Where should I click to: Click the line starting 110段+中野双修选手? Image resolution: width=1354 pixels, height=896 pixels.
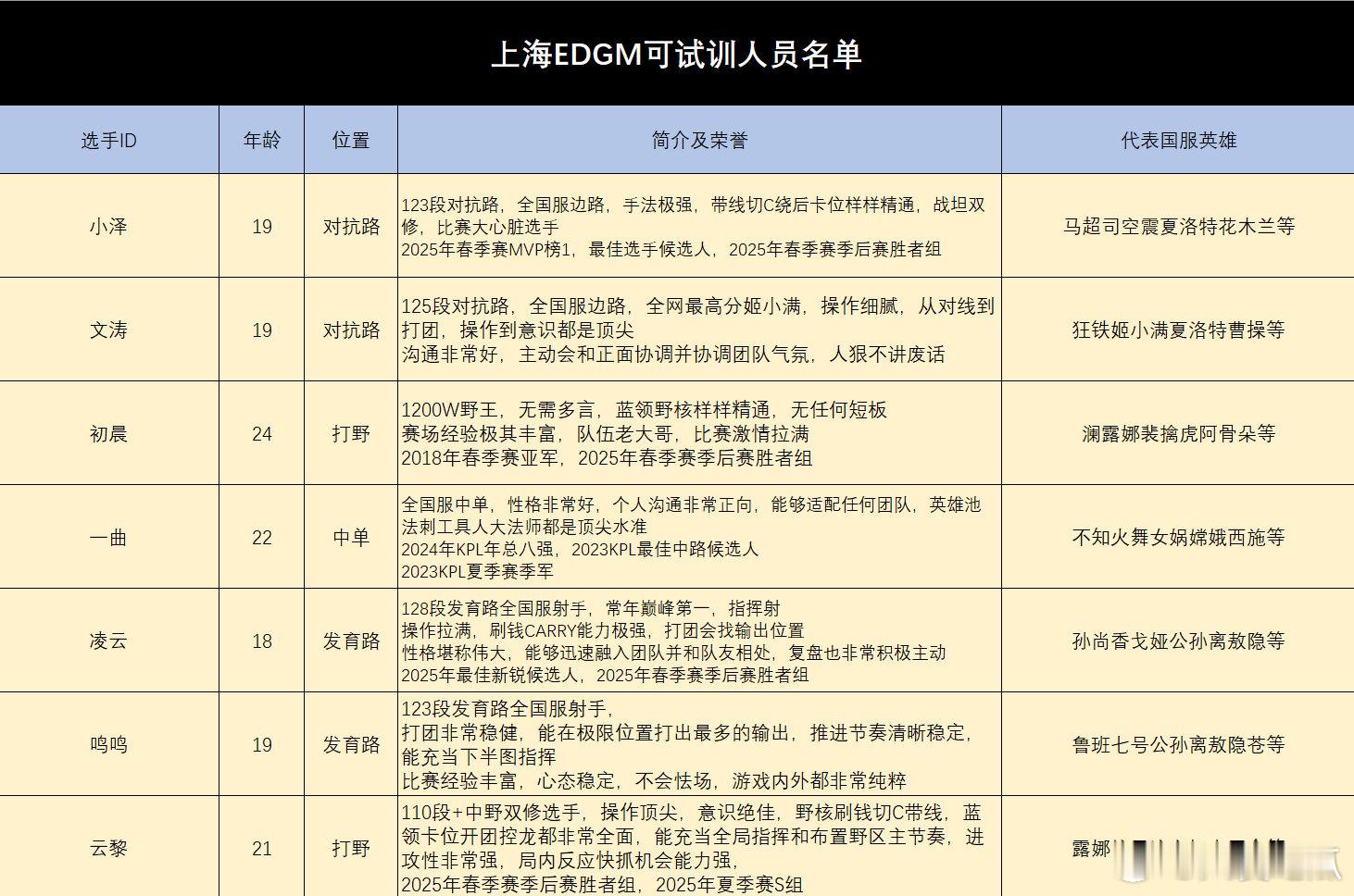point(691,813)
